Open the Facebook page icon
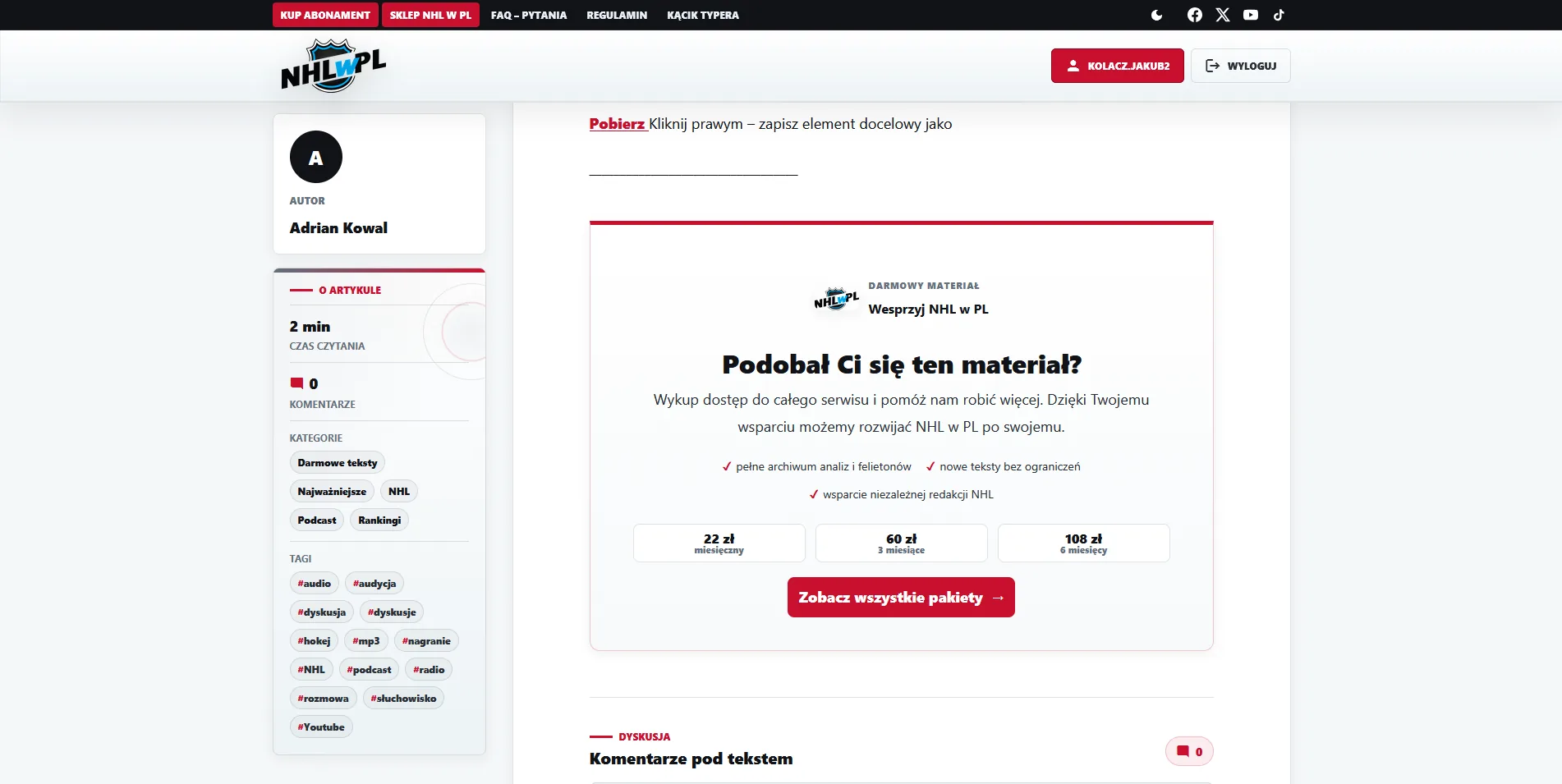Image resolution: width=1562 pixels, height=784 pixels. click(1195, 15)
